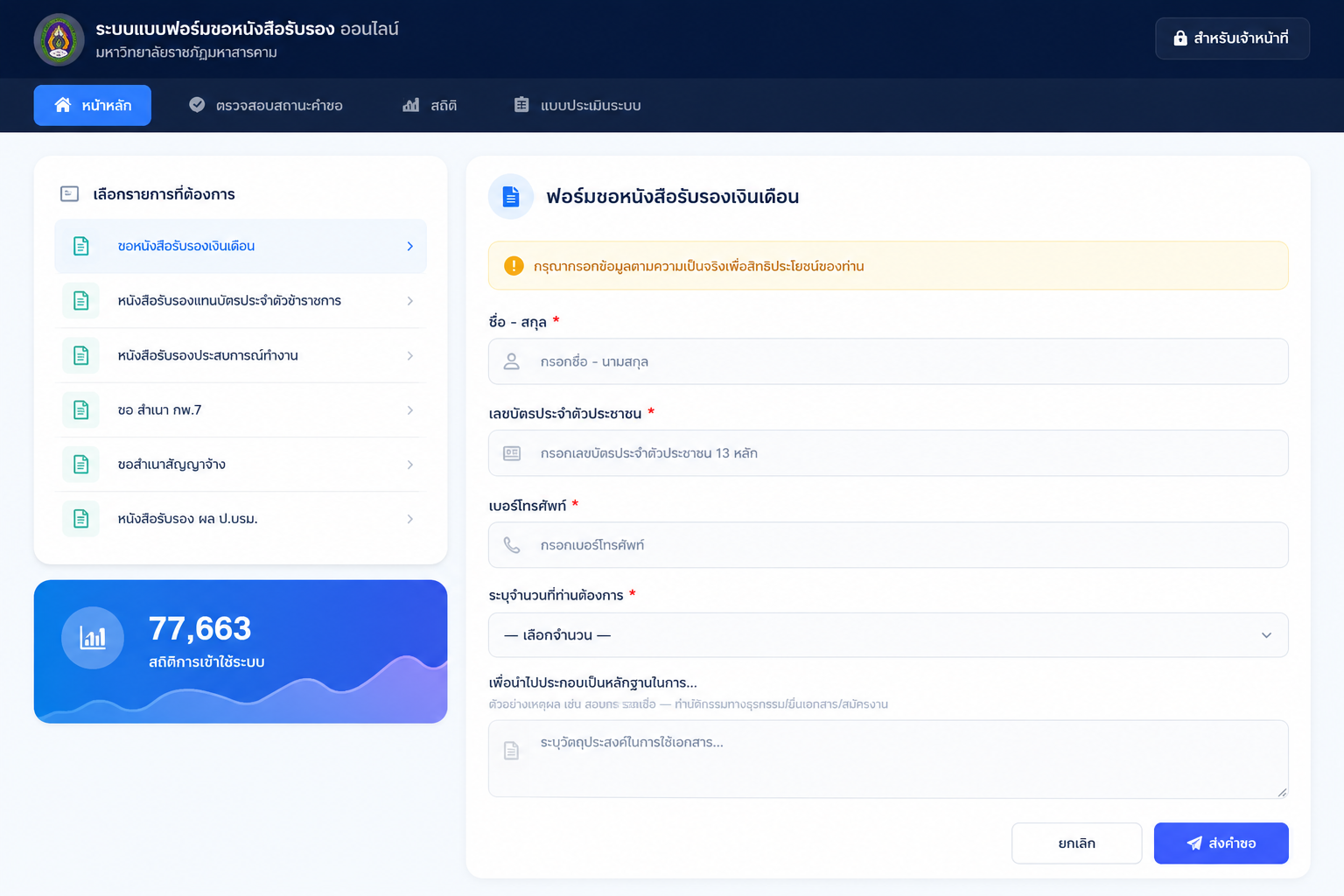Viewport: 1344px width, 896px height.
Task: Click the ยกเลิก cancel button
Action: pos(1077,843)
